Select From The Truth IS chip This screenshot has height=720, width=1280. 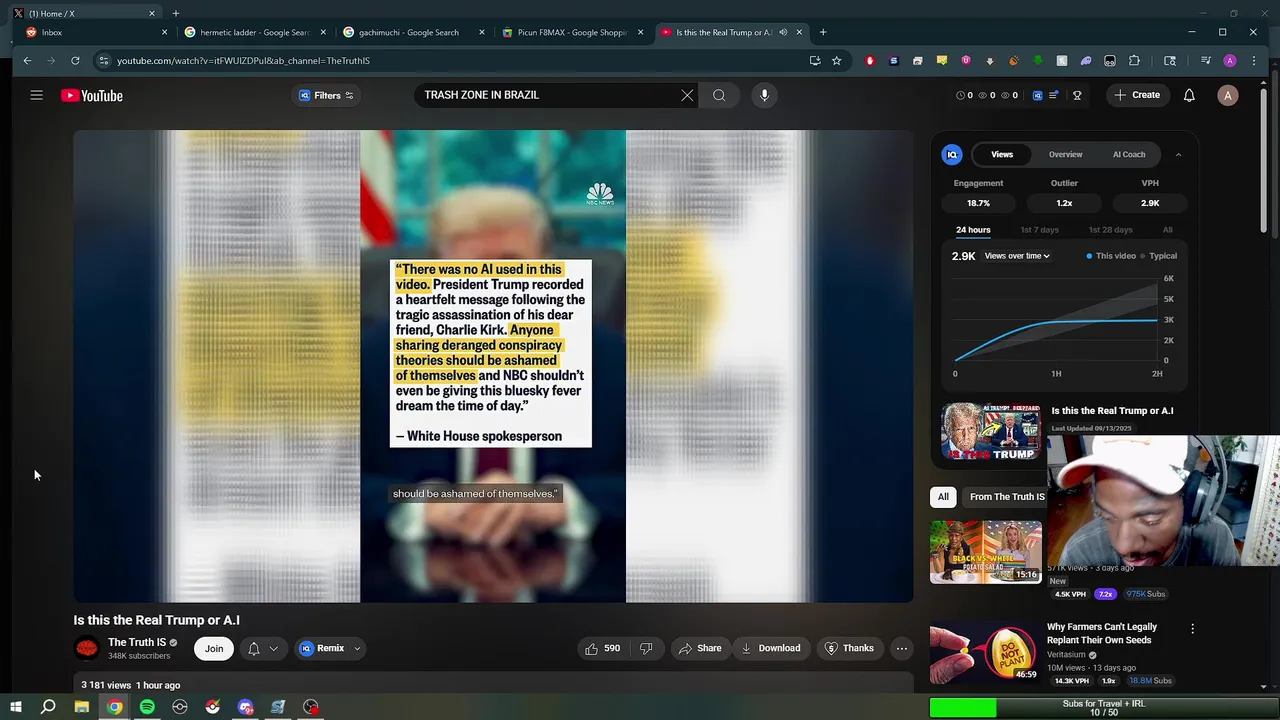coord(1005,497)
